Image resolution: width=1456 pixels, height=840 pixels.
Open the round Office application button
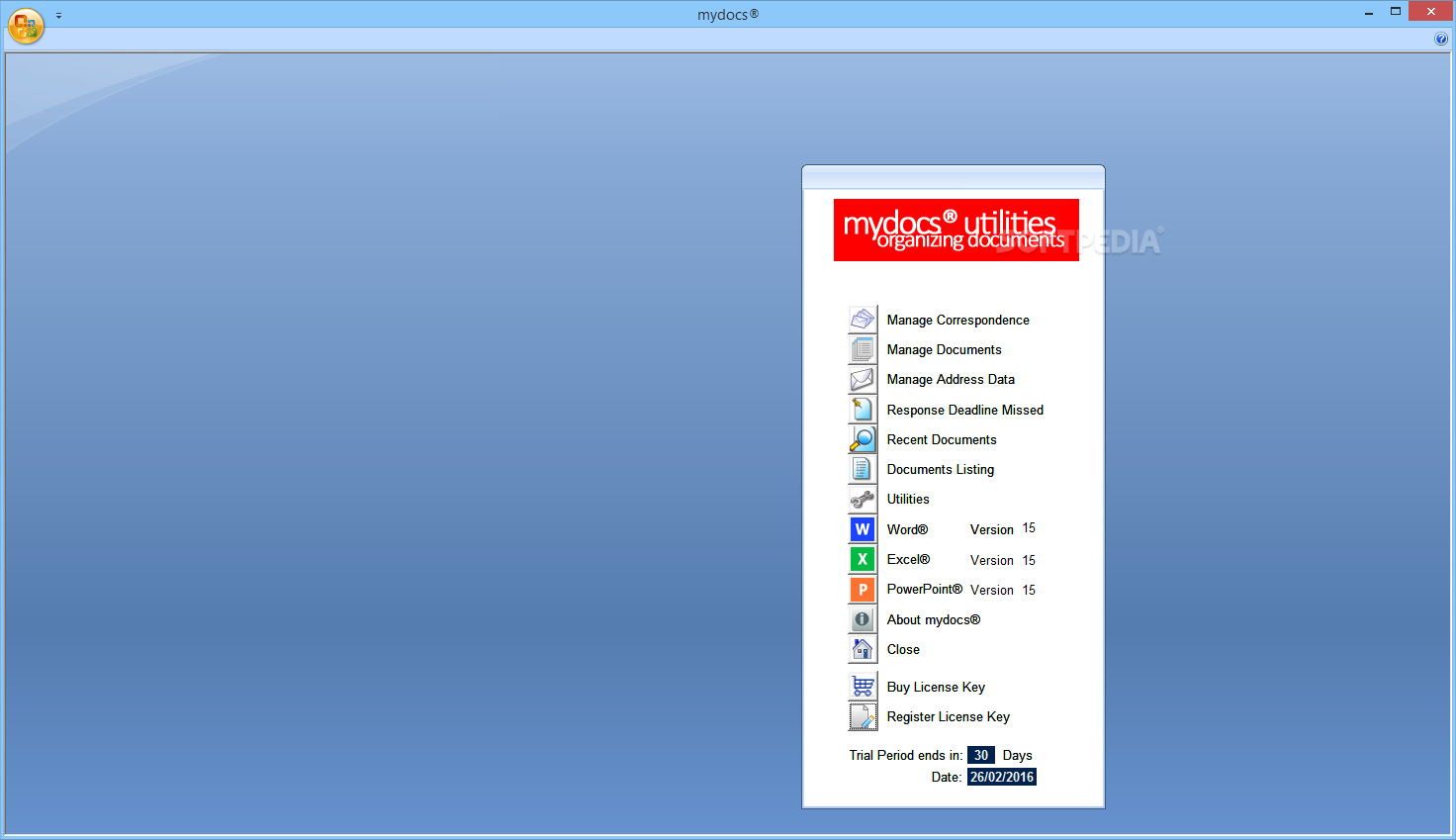click(26, 26)
